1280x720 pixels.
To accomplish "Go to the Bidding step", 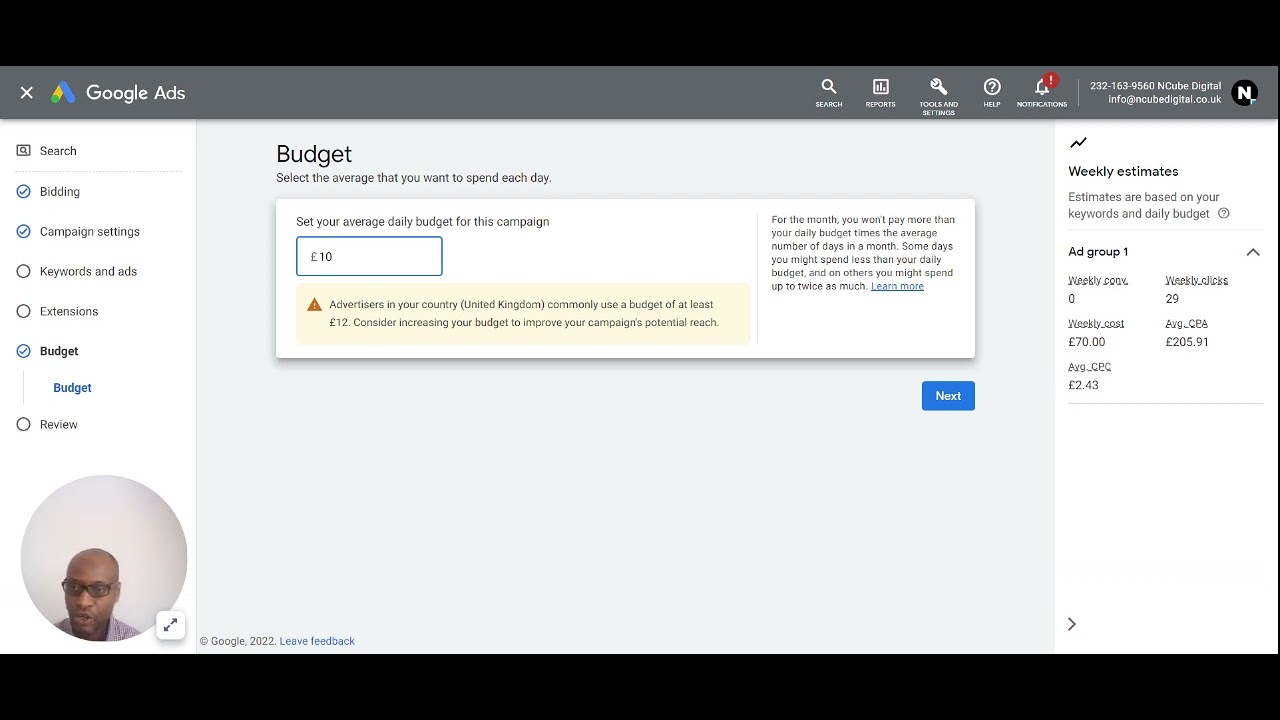I will (60, 191).
